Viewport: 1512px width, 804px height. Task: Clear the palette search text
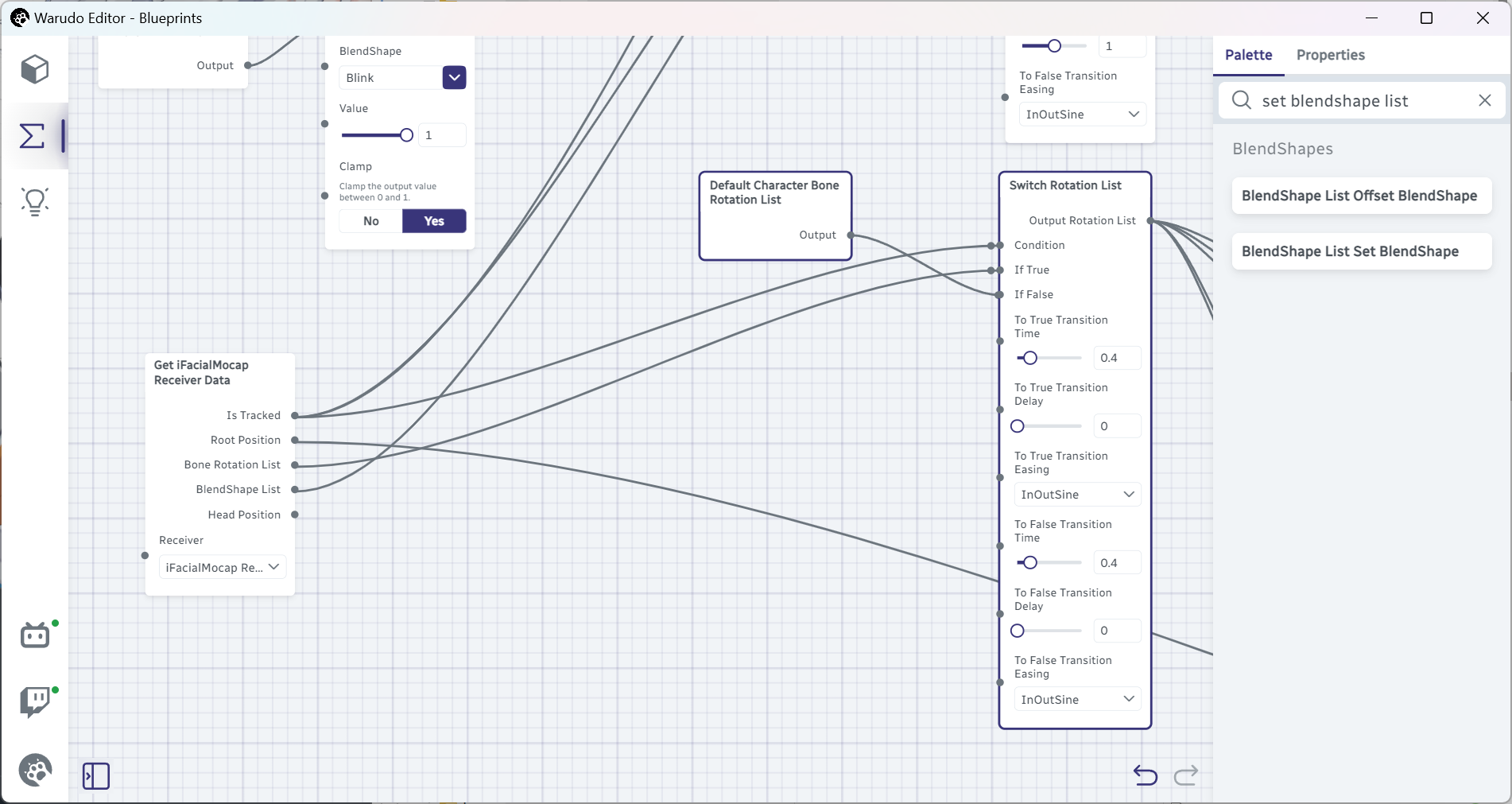click(x=1485, y=100)
